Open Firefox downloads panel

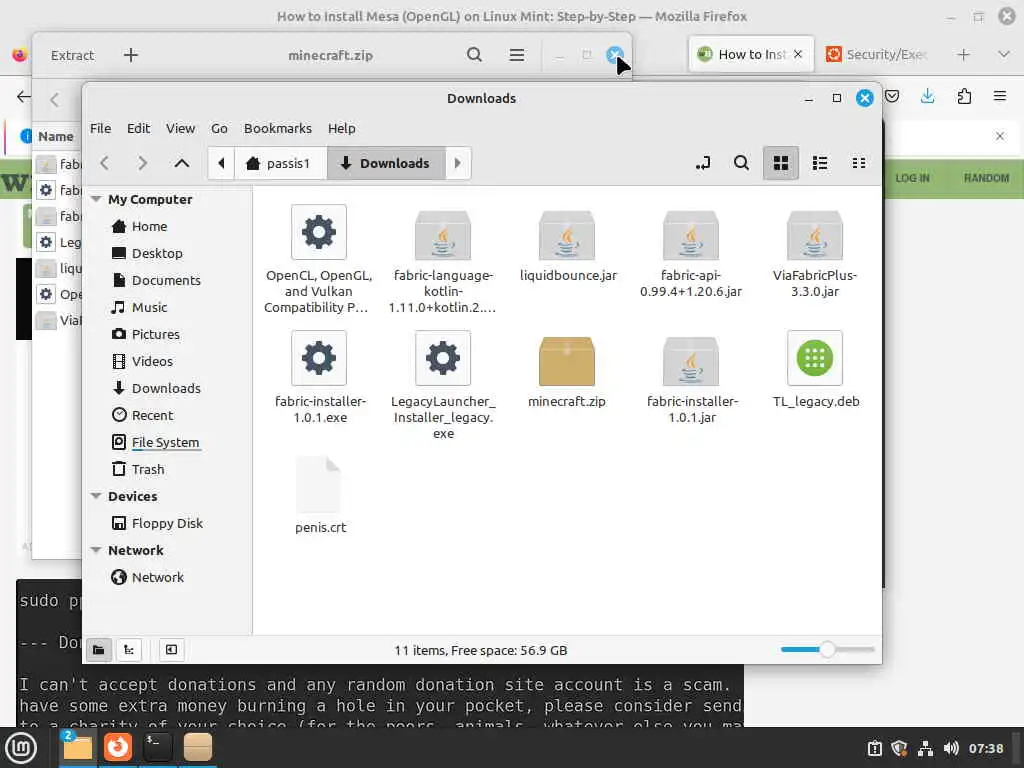click(927, 97)
